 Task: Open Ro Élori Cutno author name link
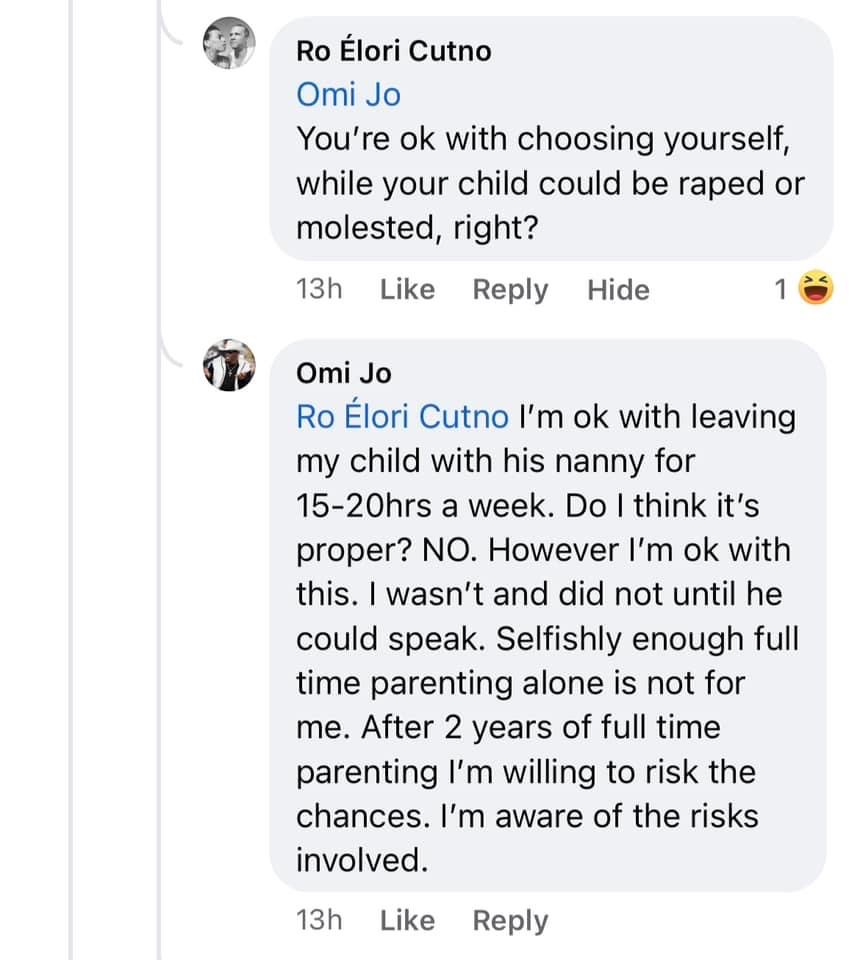coord(394,51)
